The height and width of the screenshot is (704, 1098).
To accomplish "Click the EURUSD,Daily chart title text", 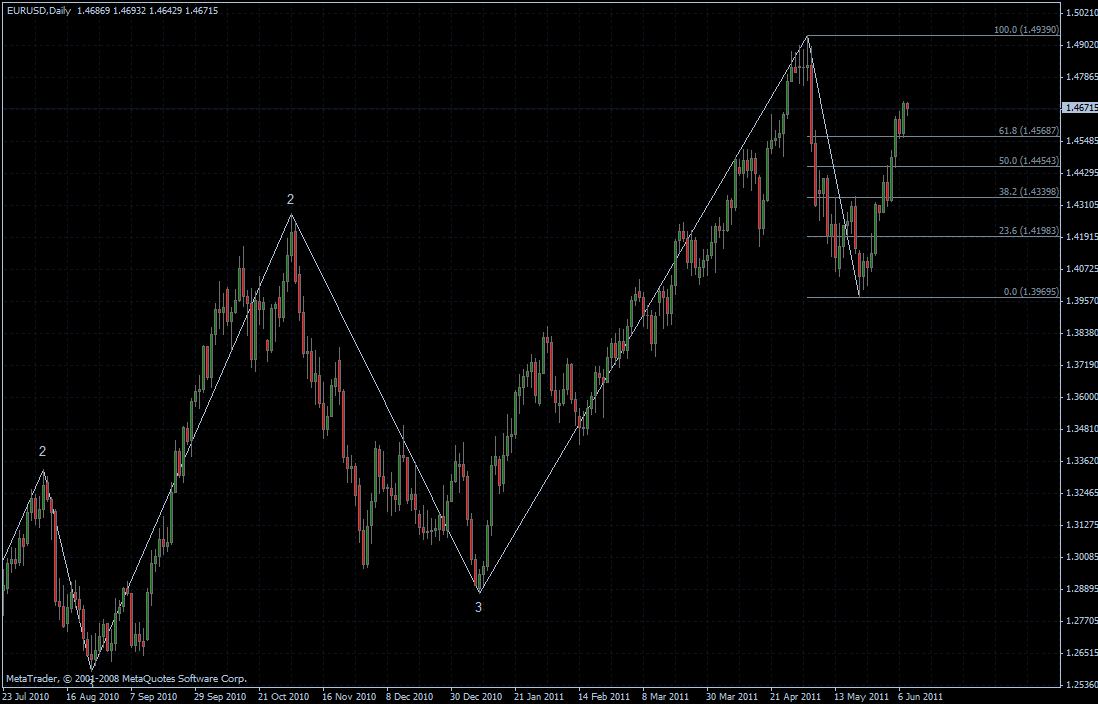I will click(38, 11).
